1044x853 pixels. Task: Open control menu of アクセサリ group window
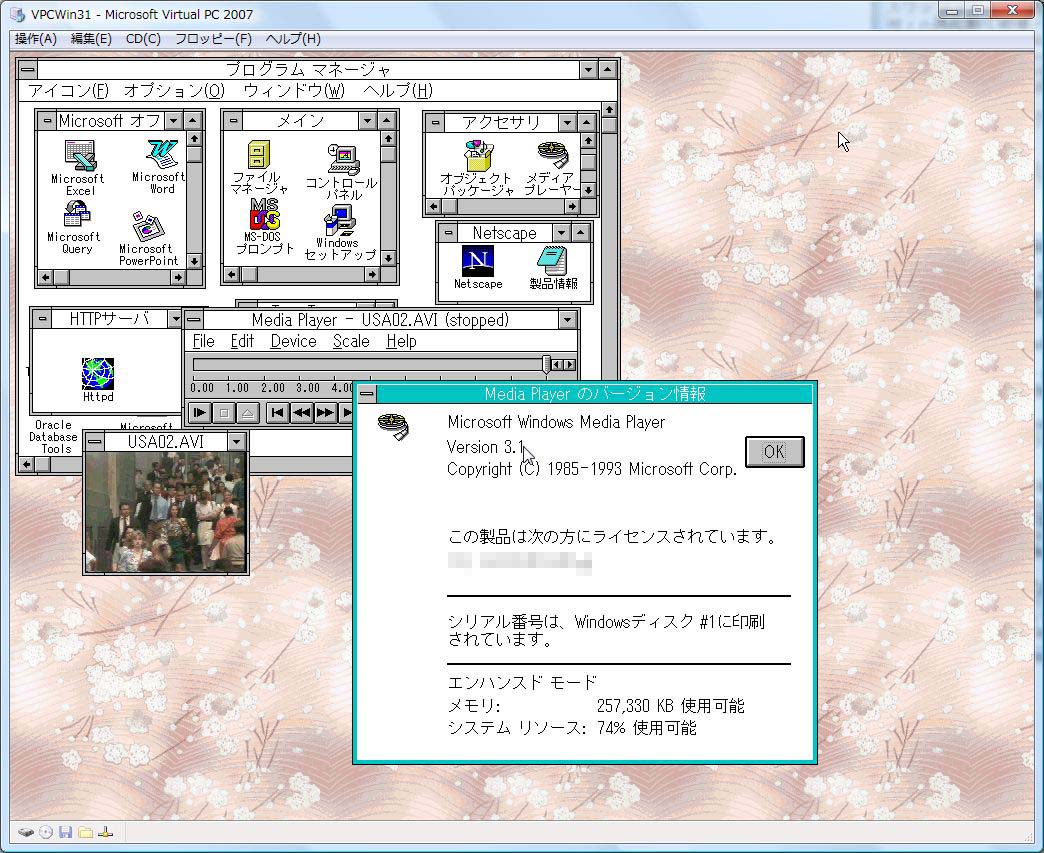pyautogui.click(x=435, y=123)
